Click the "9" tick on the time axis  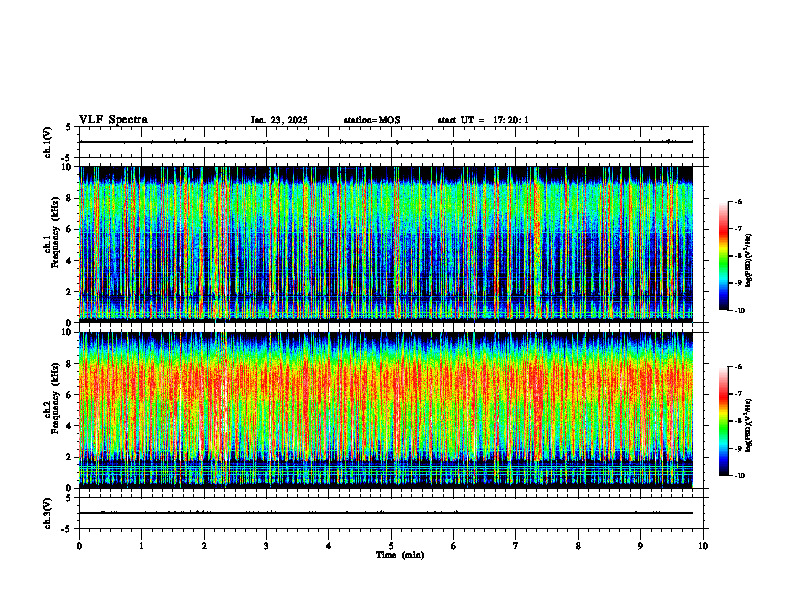(640, 546)
